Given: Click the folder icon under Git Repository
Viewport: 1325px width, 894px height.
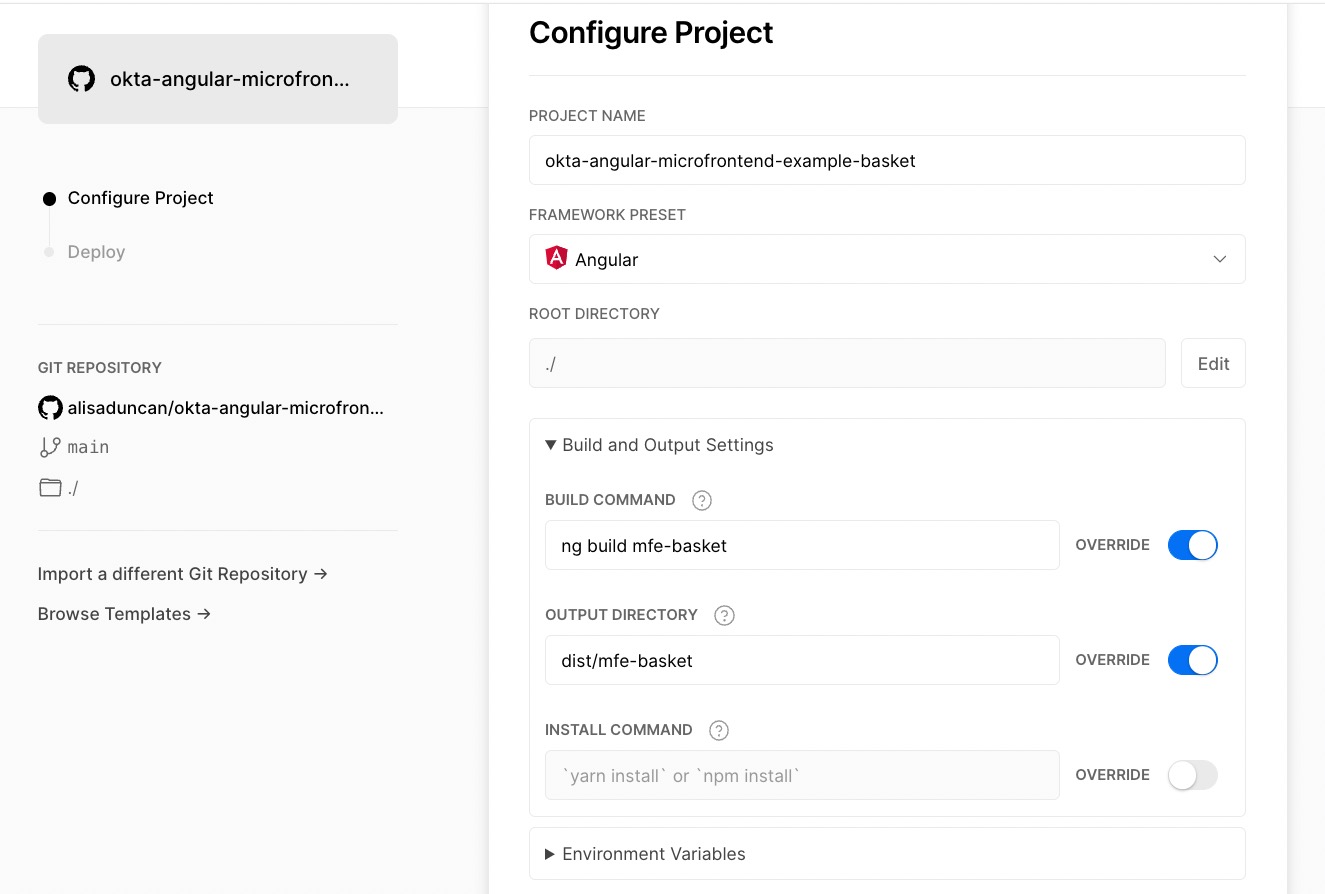Looking at the screenshot, I should pos(50,488).
